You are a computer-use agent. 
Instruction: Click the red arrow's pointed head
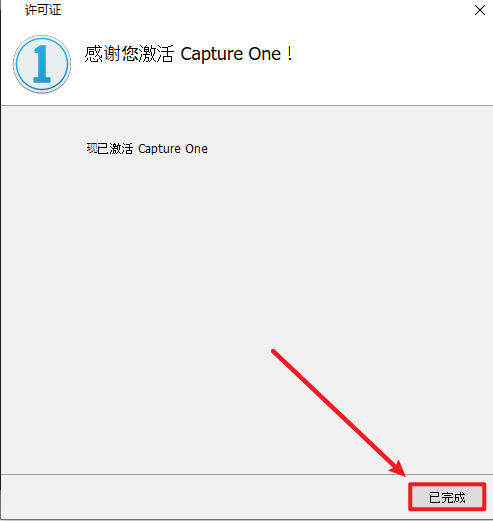pyautogui.click(x=398, y=468)
